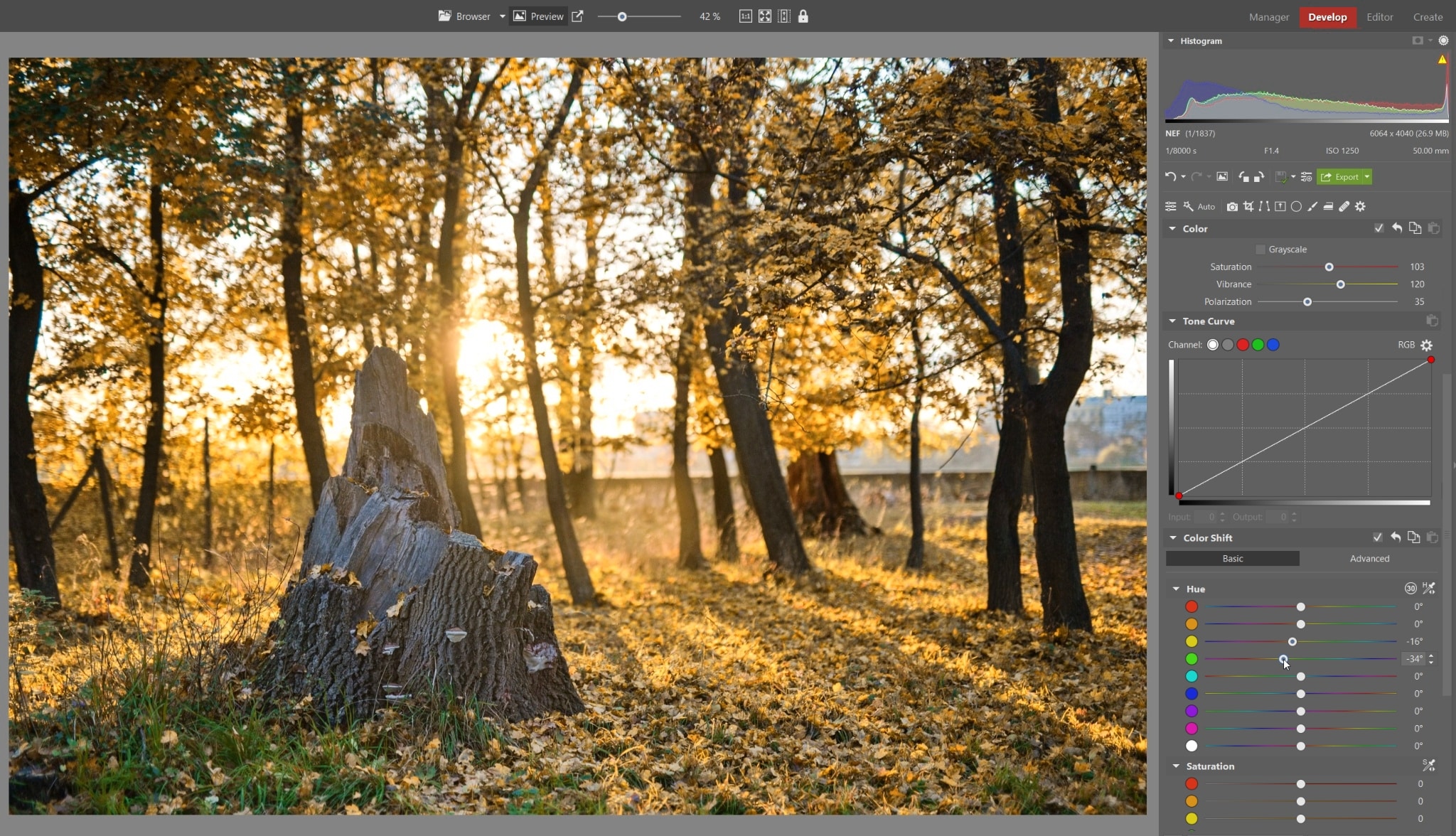Rotate the photo left
This screenshot has width=1456, height=836.
point(1243,176)
